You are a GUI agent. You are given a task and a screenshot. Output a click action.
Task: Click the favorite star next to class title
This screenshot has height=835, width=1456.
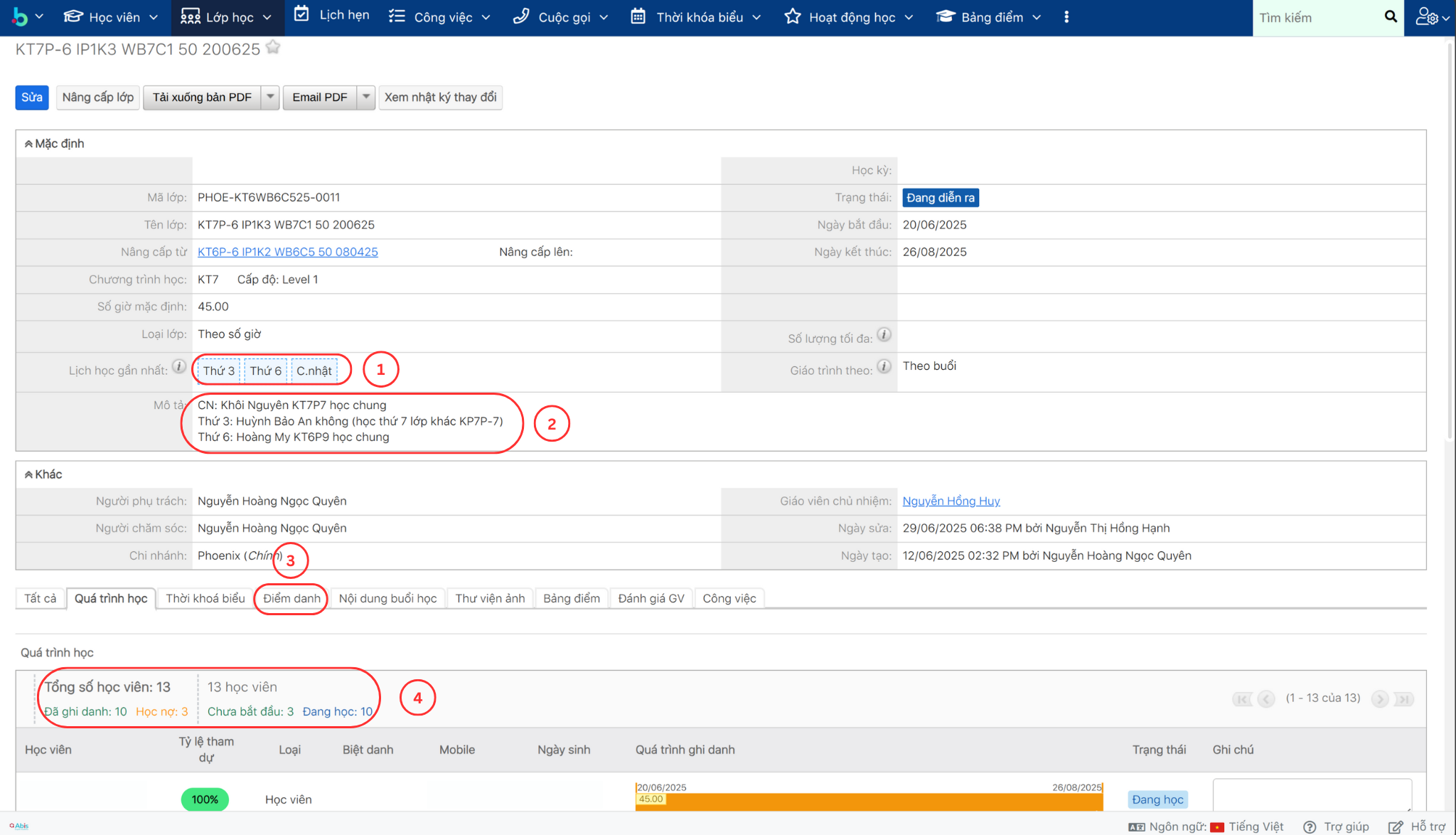pyautogui.click(x=273, y=48)
